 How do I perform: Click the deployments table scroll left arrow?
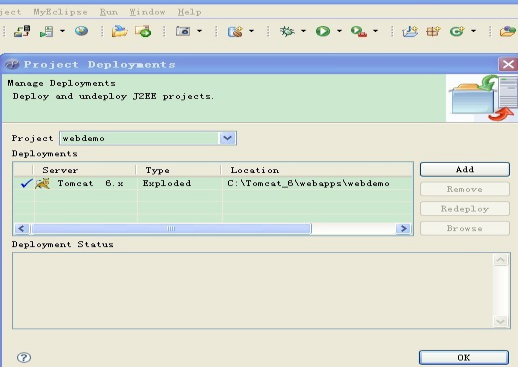22,229
